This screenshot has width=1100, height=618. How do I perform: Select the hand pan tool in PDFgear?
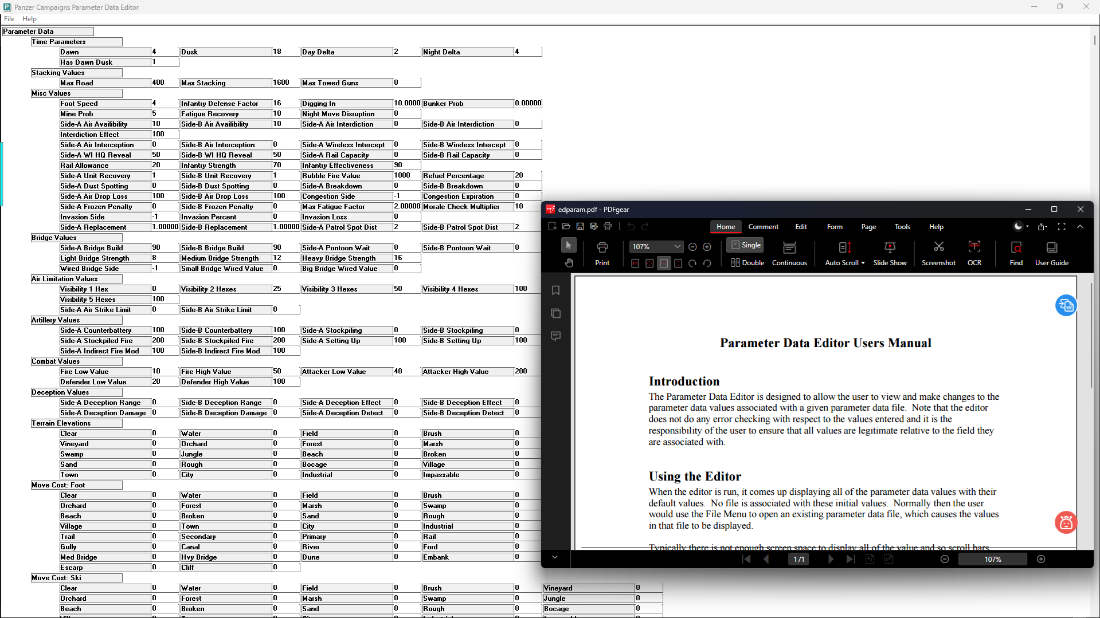[568, 263]
